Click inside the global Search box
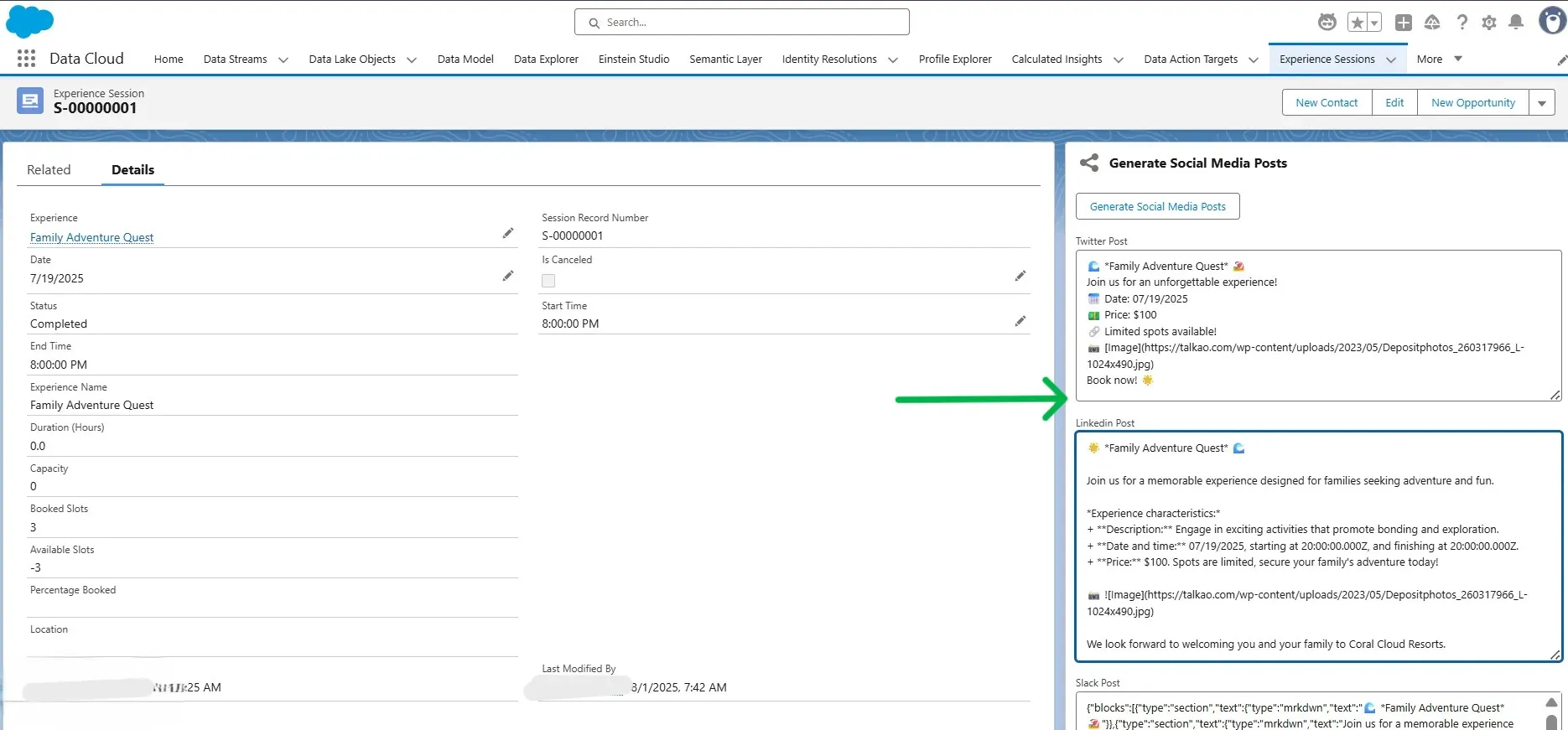 coord(742,23)
